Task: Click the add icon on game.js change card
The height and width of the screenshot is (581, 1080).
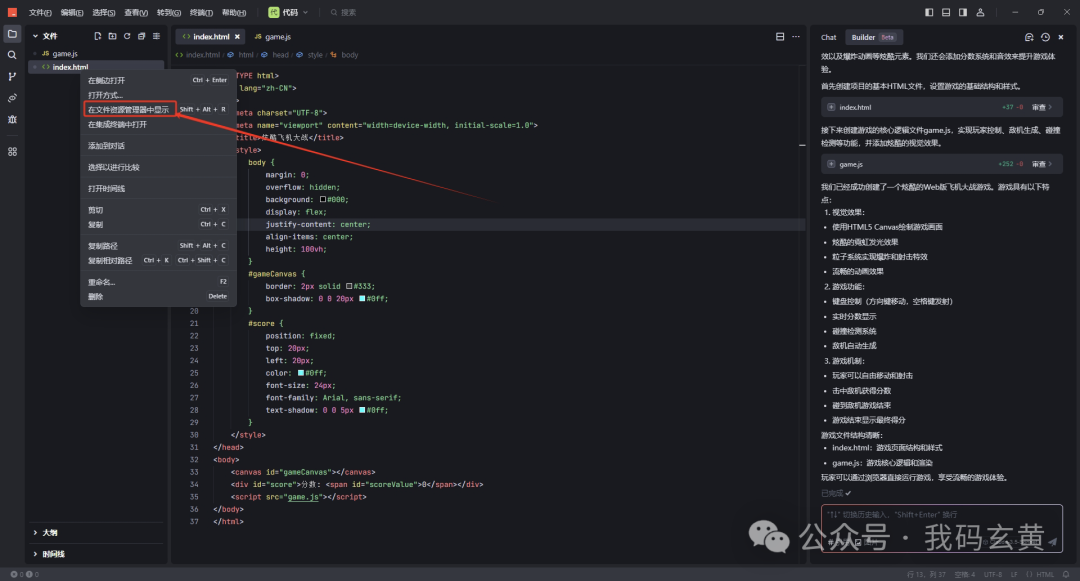Action: (x=831, y=164)
